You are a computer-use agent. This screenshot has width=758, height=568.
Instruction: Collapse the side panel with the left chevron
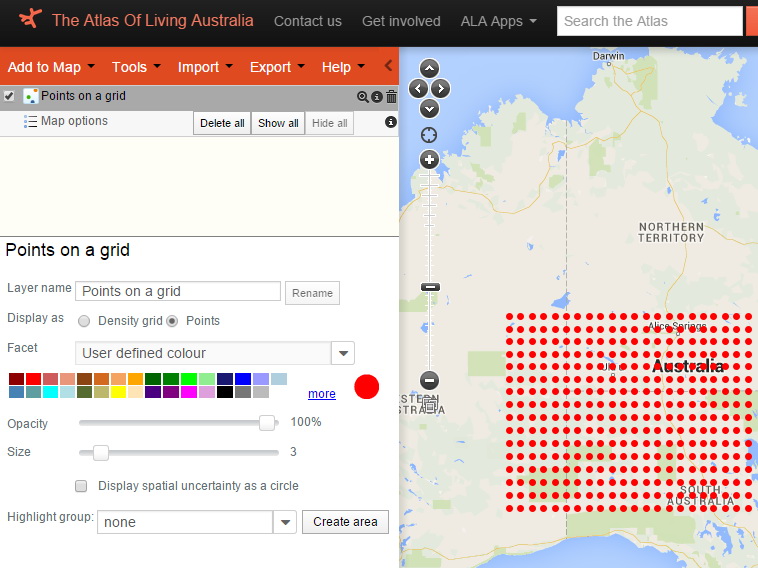[x=388, y=66]
